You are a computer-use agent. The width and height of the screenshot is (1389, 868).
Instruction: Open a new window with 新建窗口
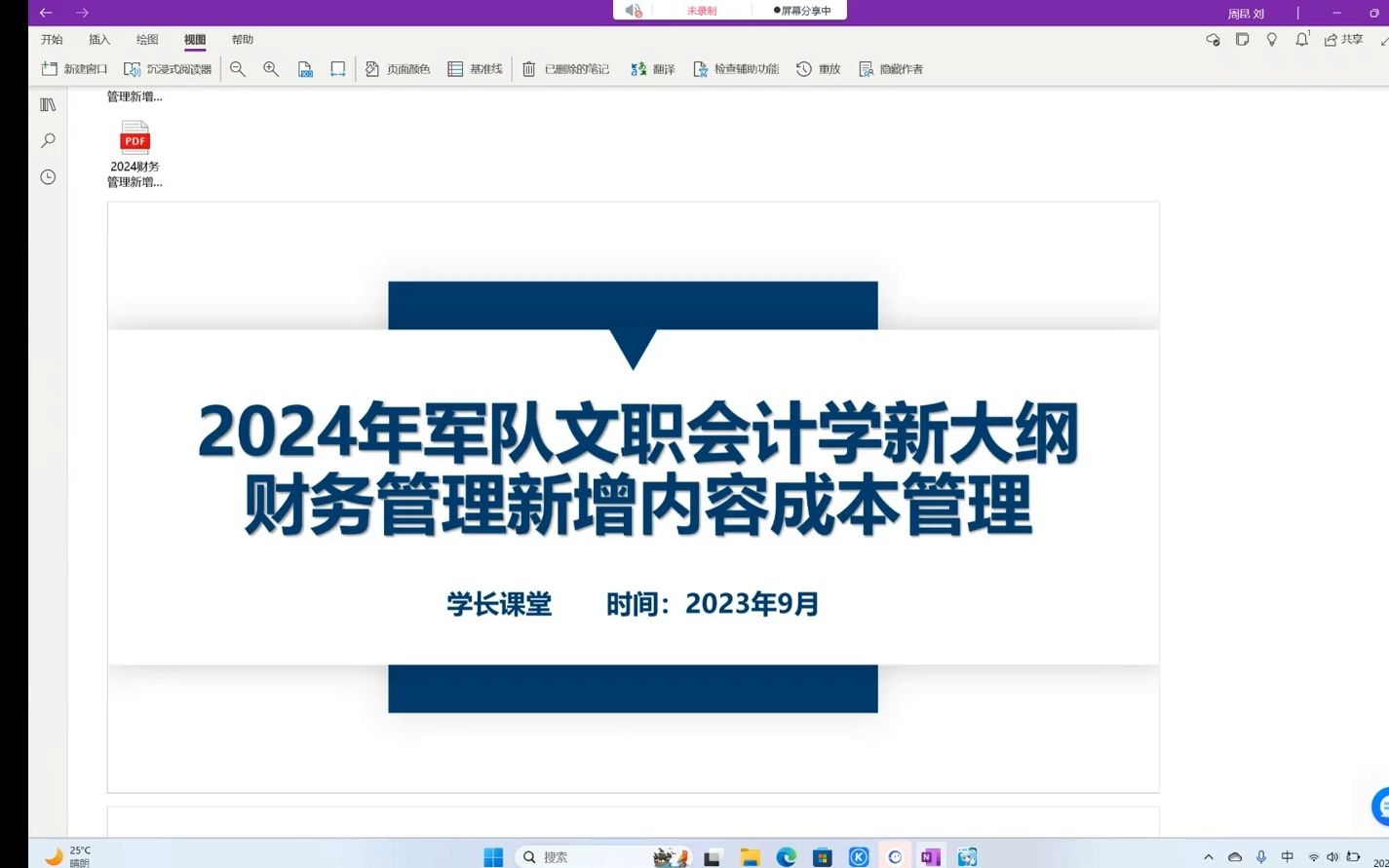pyautogui.click(x=74, y=69)
